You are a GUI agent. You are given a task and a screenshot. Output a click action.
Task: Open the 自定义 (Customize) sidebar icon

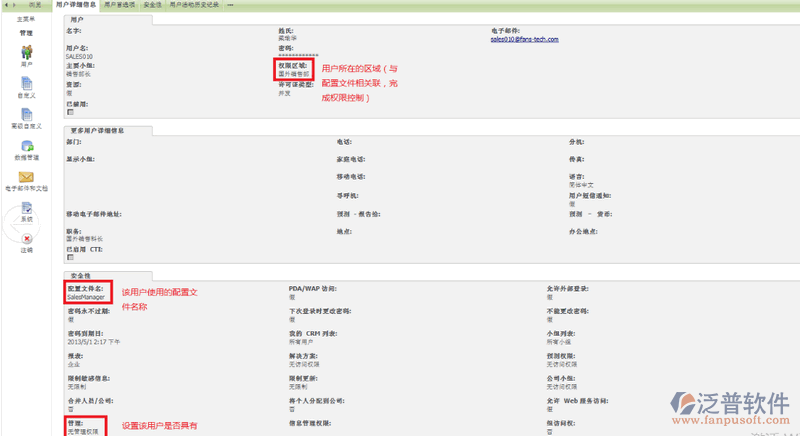[x=26, y=85]
